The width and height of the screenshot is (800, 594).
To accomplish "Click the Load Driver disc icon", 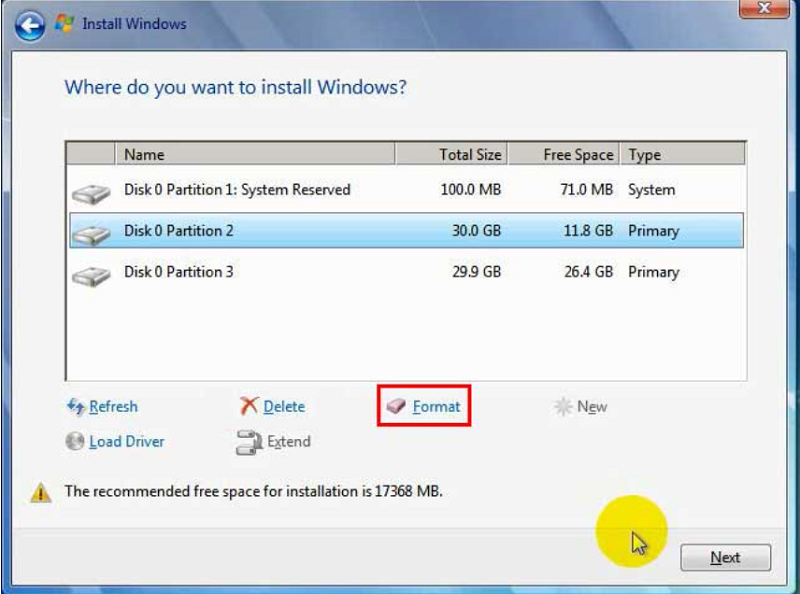I will tap(75, 442).
